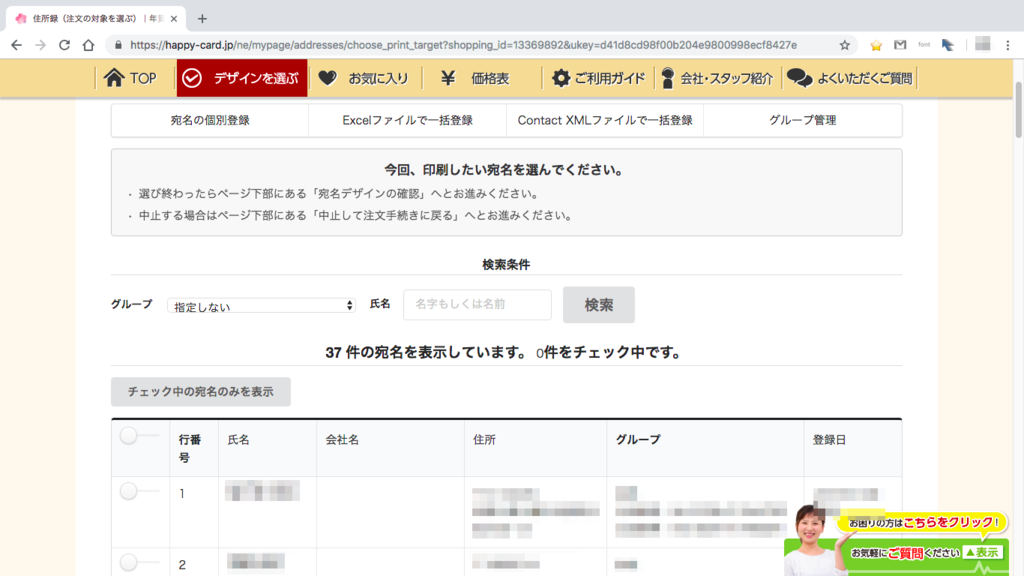The height and width of the screenshot is (576, 1024).
Task: Click the 検索 button
Action: point(599,304)
